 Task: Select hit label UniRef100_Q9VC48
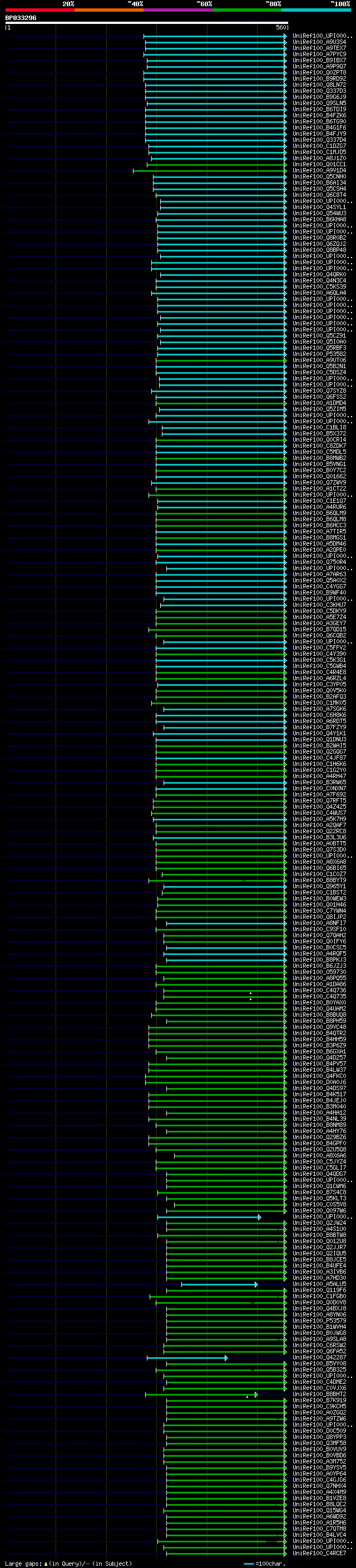pyautogui.click(x=319, y=1027)
